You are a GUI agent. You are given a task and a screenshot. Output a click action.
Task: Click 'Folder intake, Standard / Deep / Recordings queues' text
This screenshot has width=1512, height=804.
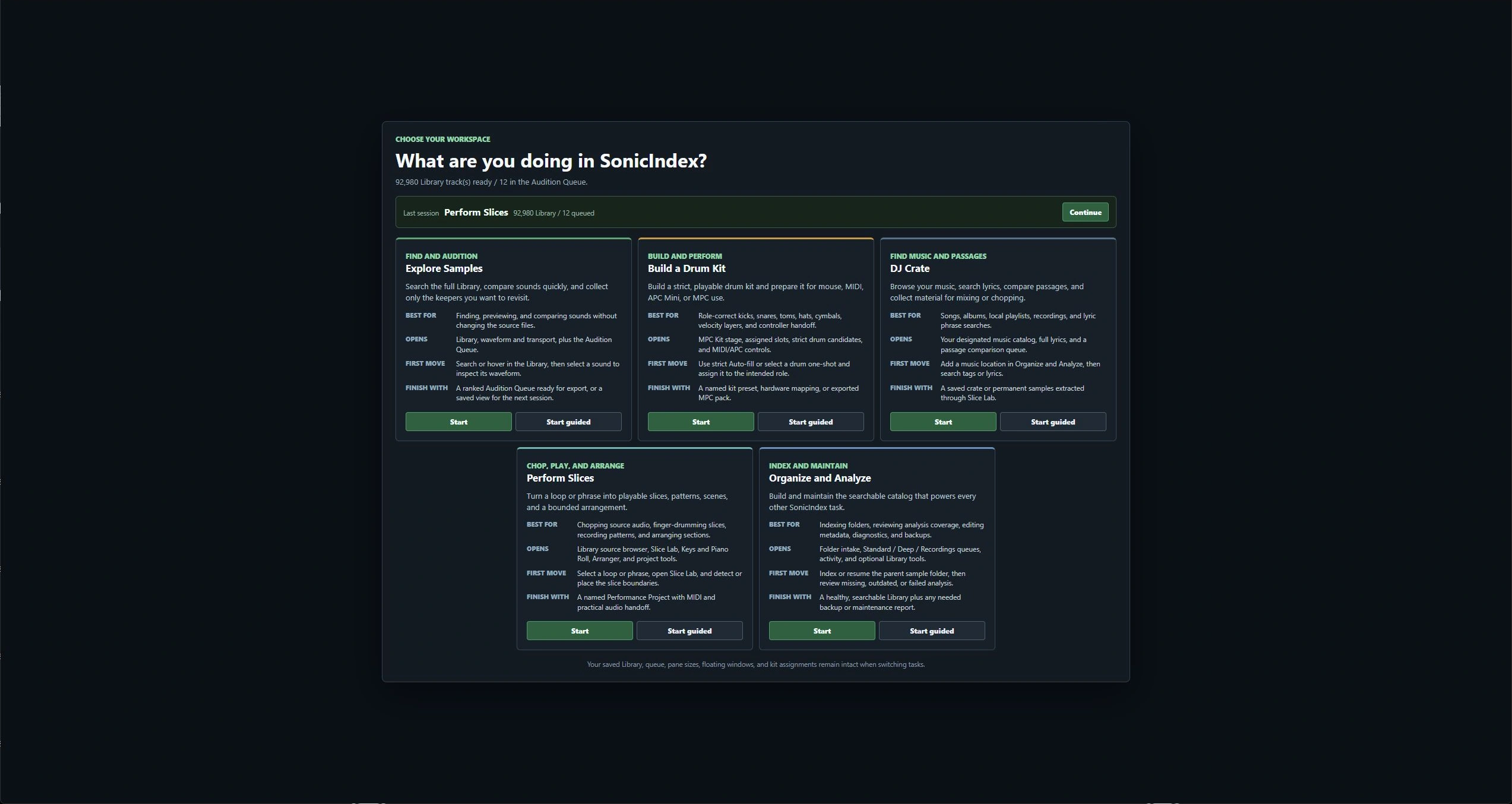click(900, 554)
